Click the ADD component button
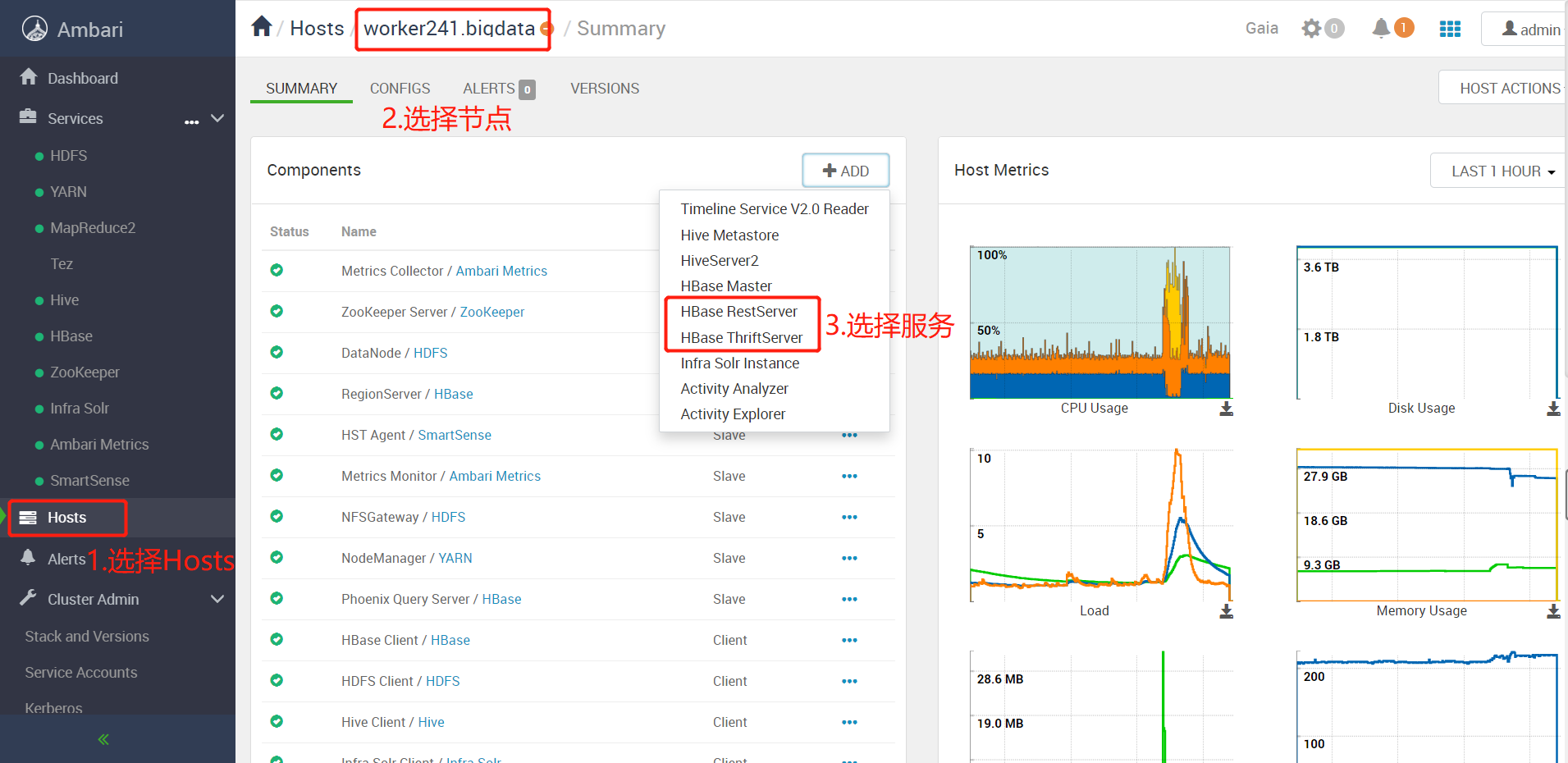 click(x=845, y=171)
